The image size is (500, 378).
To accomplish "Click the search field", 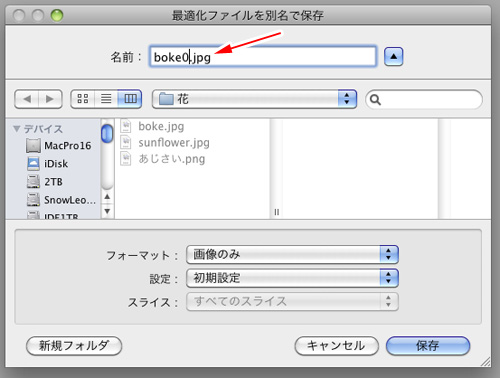I will coord(424,99).
